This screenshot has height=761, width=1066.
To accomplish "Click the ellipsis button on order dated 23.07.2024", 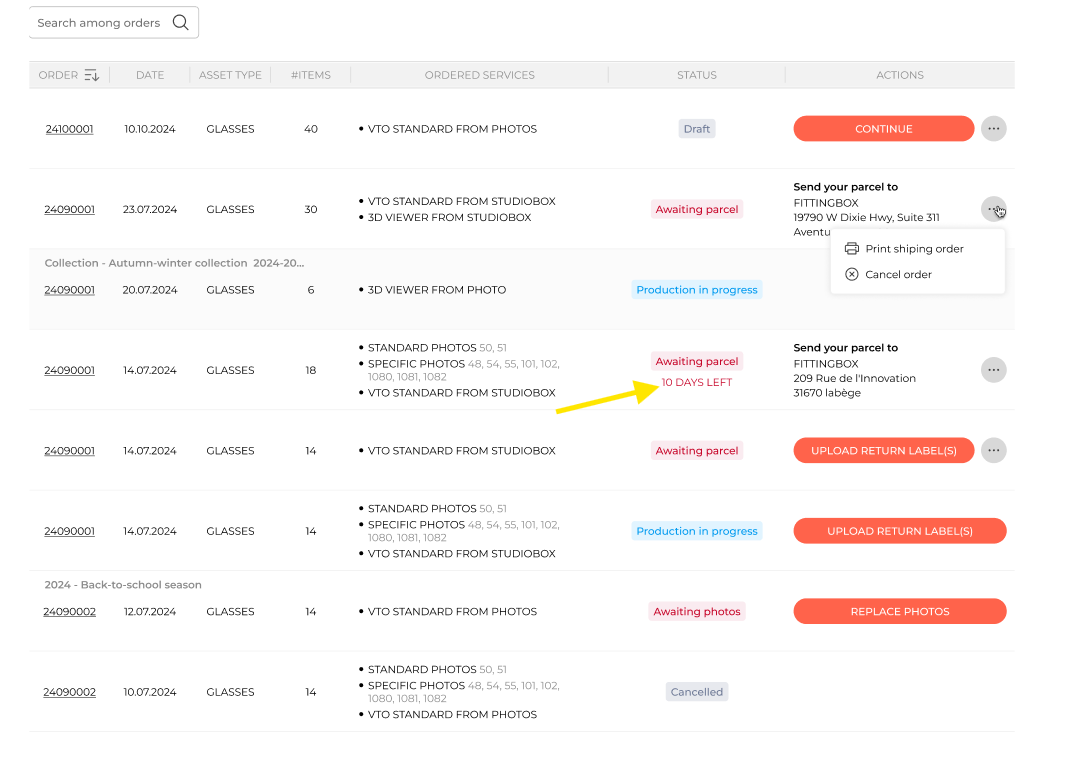I will click(x=993, y=209).
